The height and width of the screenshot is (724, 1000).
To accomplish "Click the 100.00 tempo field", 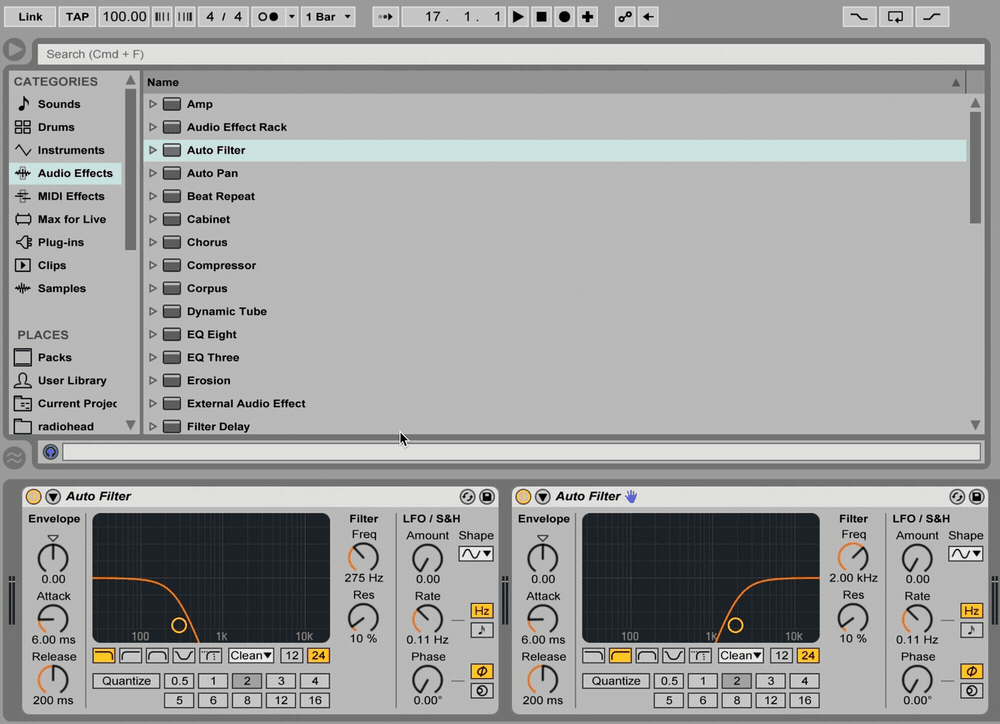I will [x=124, y=17].
